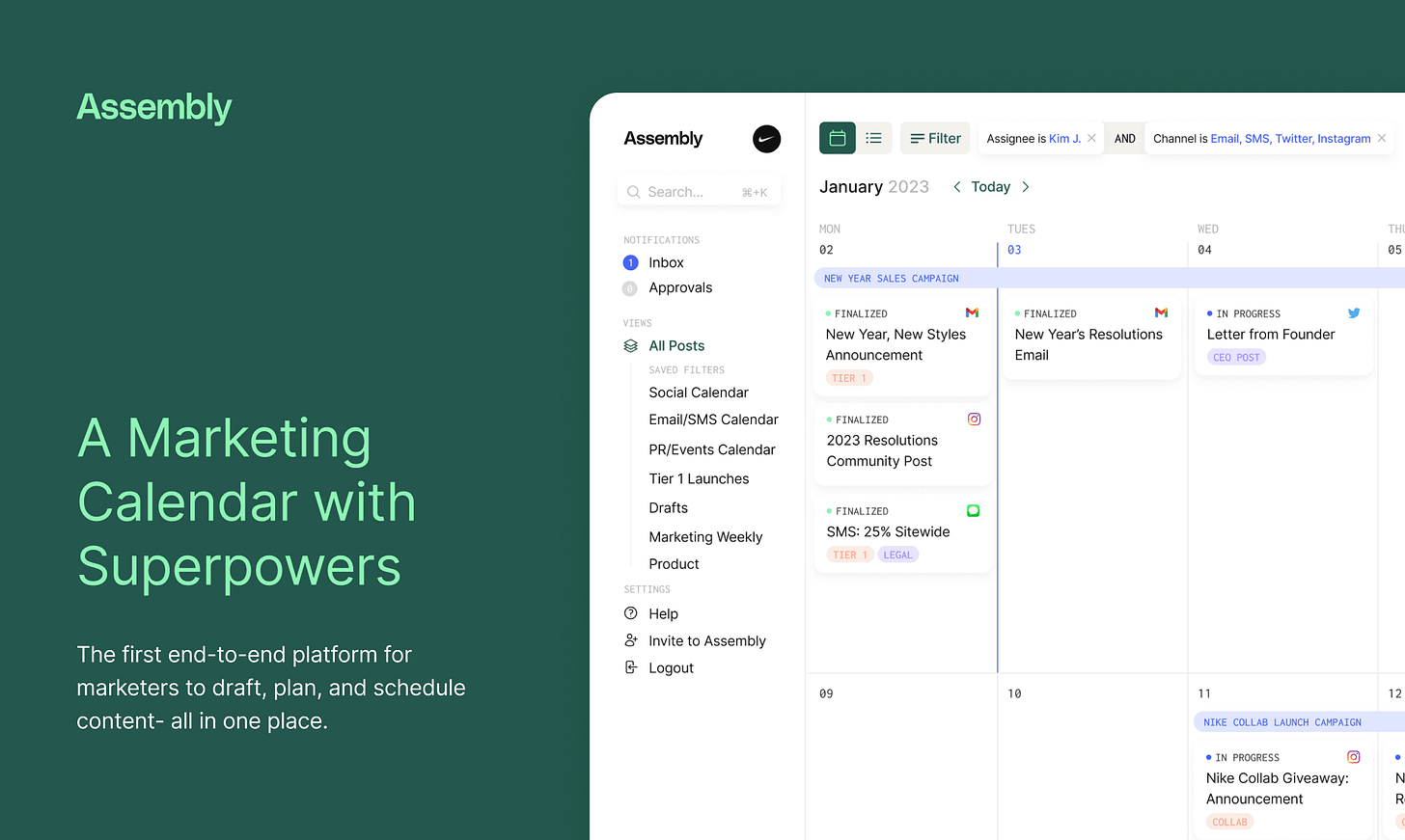Click Kim J. assignee value
Image resolution: width=1405 pixels, height=840 pixels.
click(x=1064, y=139)
